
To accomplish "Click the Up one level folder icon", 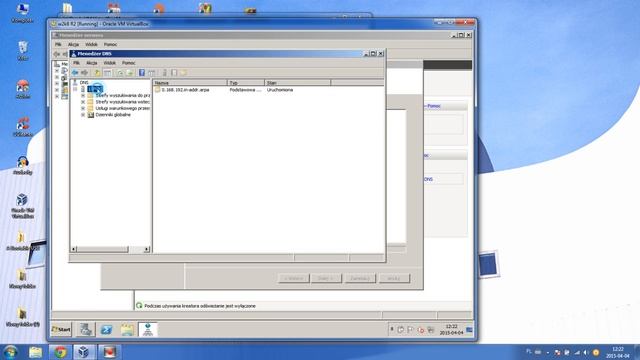I will [x=97, y=73].
